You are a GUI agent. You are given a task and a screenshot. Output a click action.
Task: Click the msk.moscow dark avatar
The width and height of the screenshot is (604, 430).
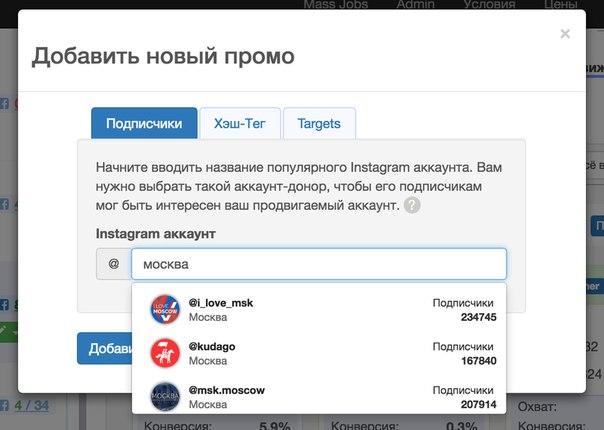click(x=165, y=396)
